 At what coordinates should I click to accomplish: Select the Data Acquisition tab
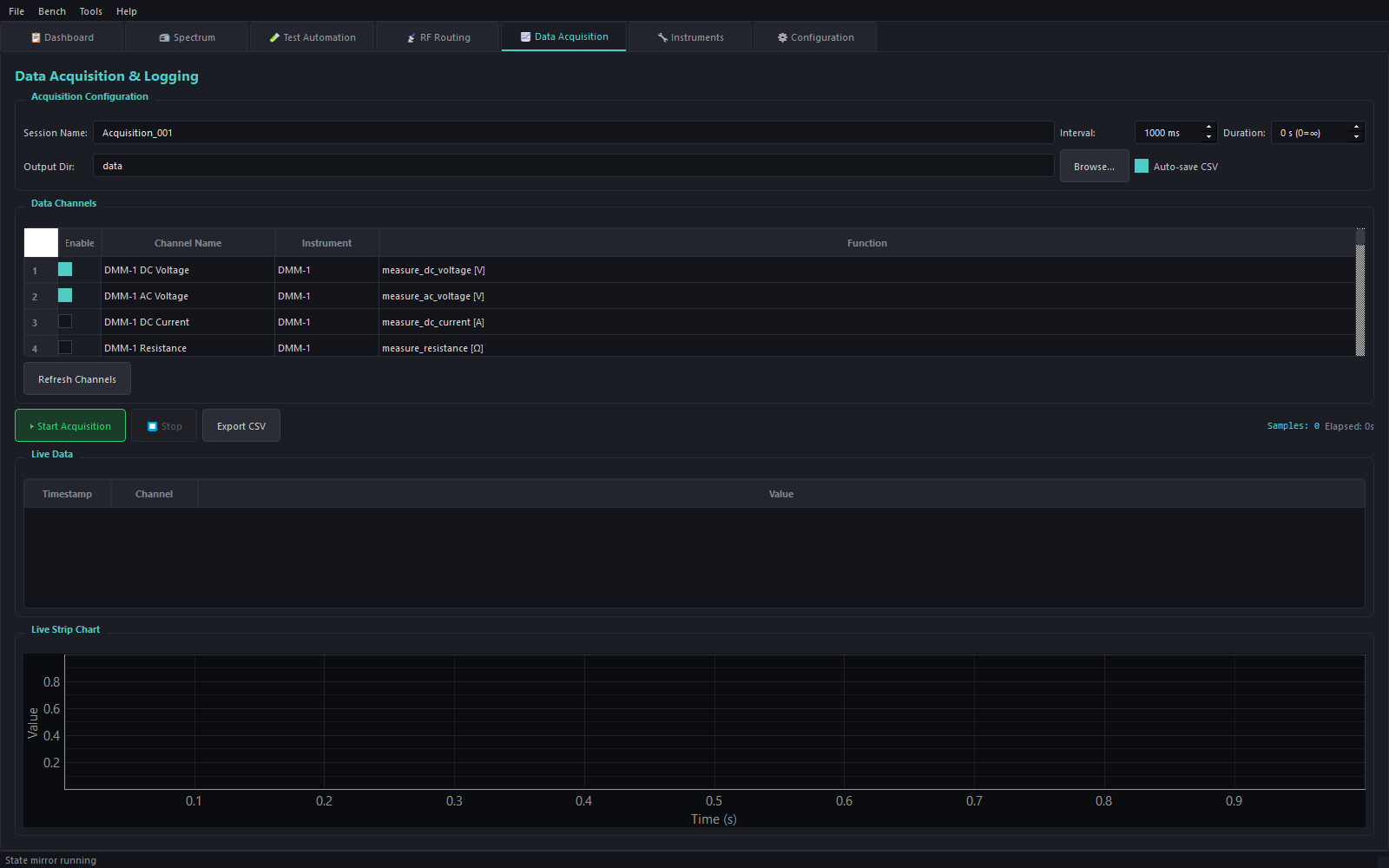564,36
